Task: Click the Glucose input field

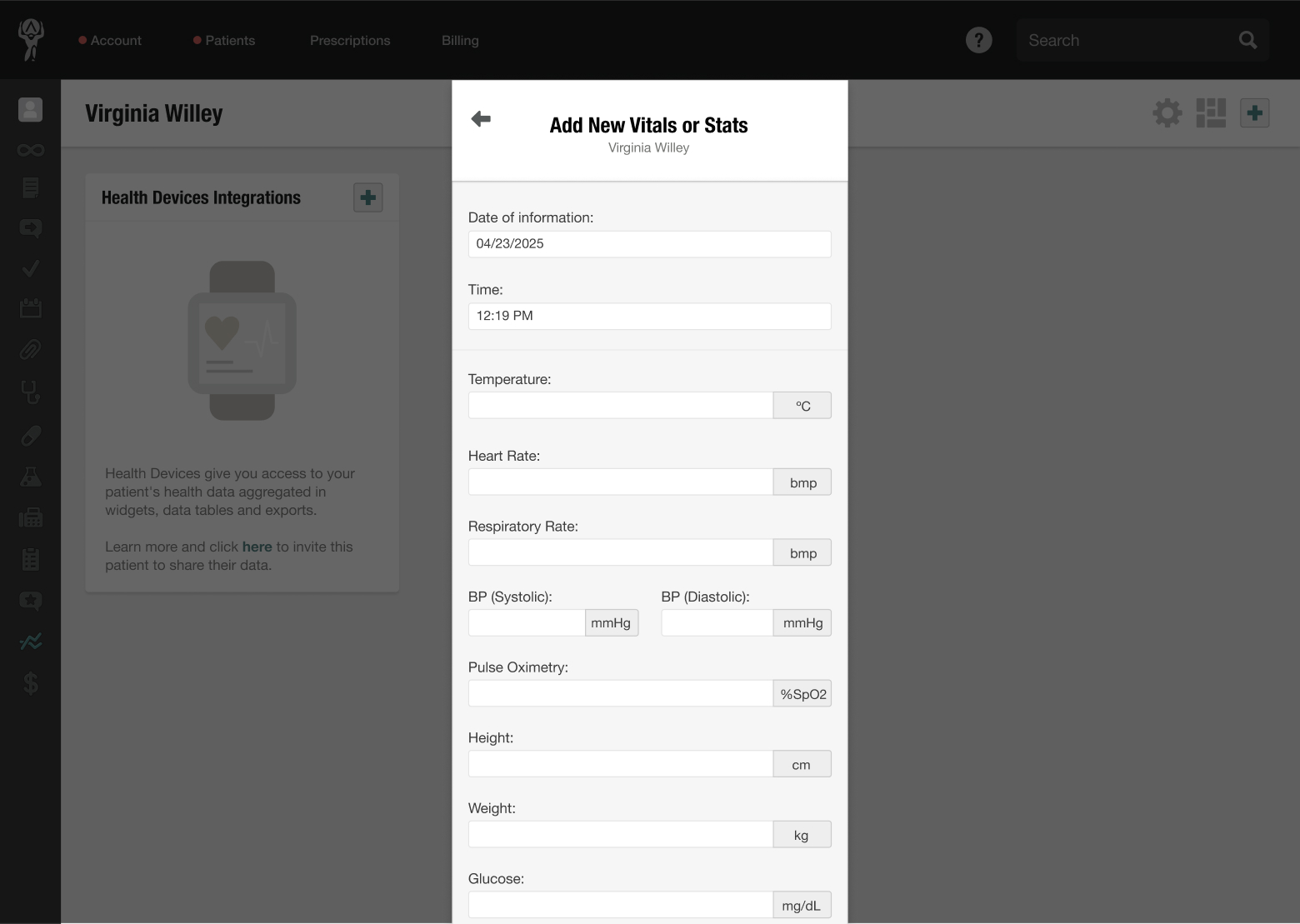Action: pyautogui.click(x=620, y=905)
